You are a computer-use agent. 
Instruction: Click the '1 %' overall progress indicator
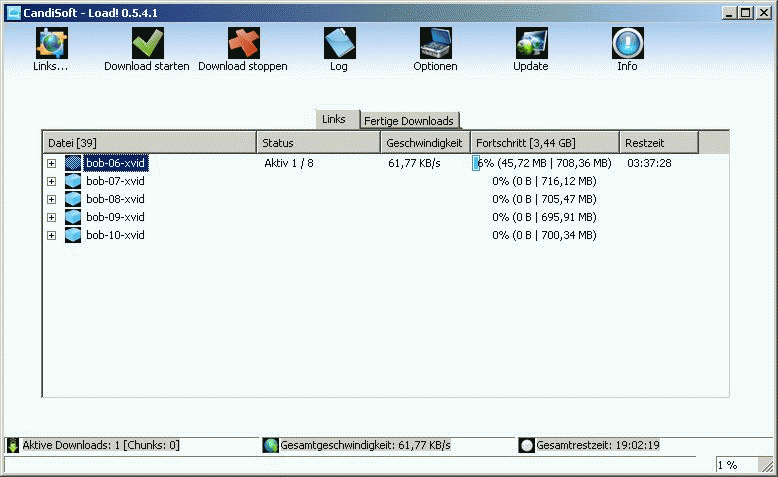728,465
